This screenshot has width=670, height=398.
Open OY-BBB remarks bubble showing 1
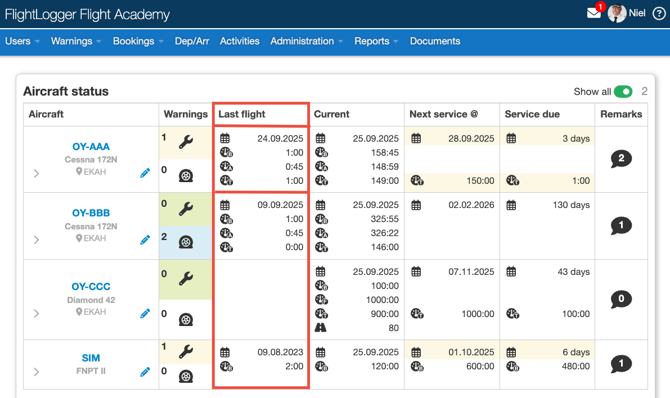pyautogui.click(x=621, y=225)
